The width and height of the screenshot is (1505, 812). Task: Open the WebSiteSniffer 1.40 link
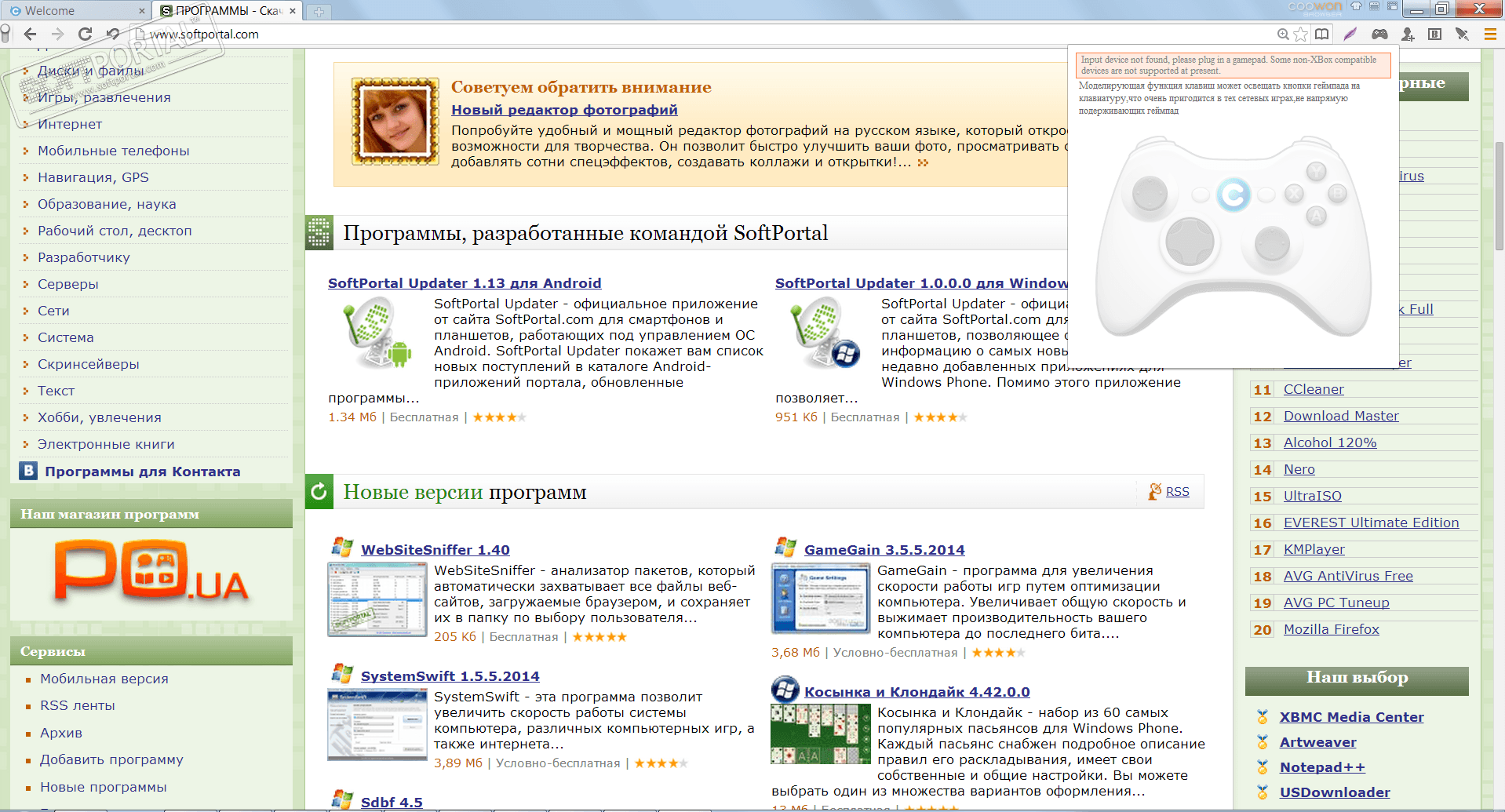point(435,550)
